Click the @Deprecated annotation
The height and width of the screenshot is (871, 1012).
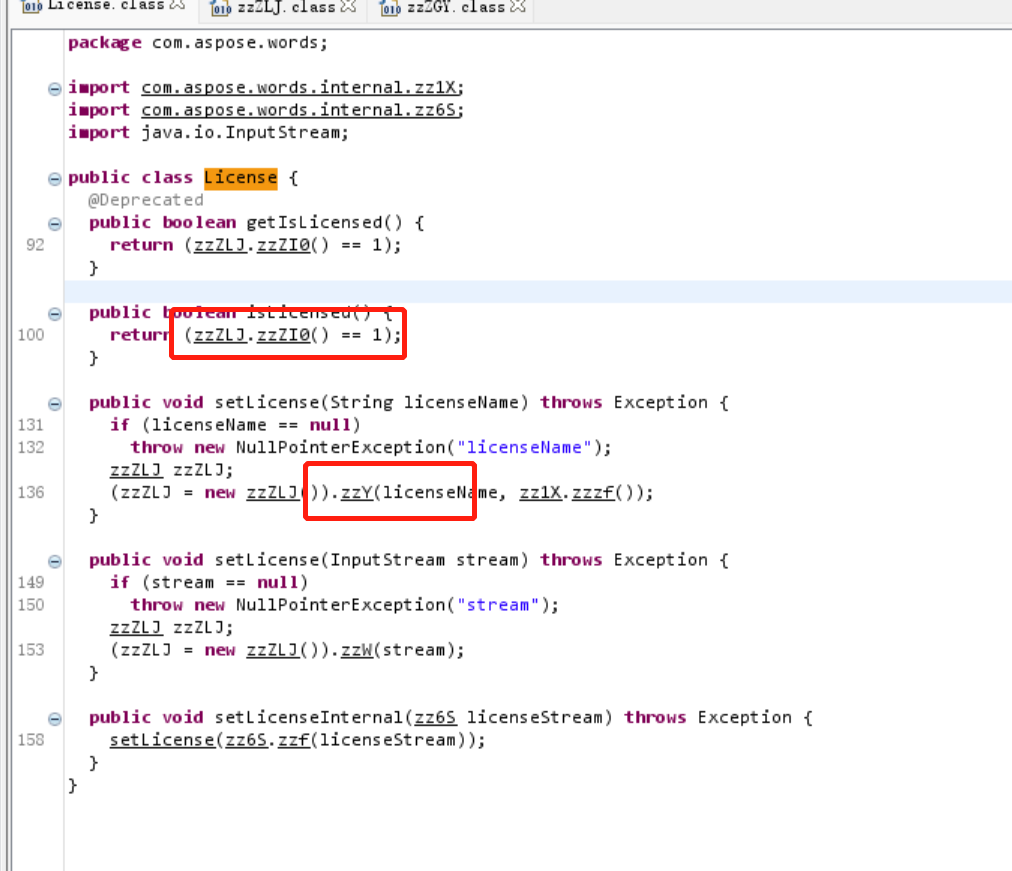pyautogui.click(x=146, y=200)
